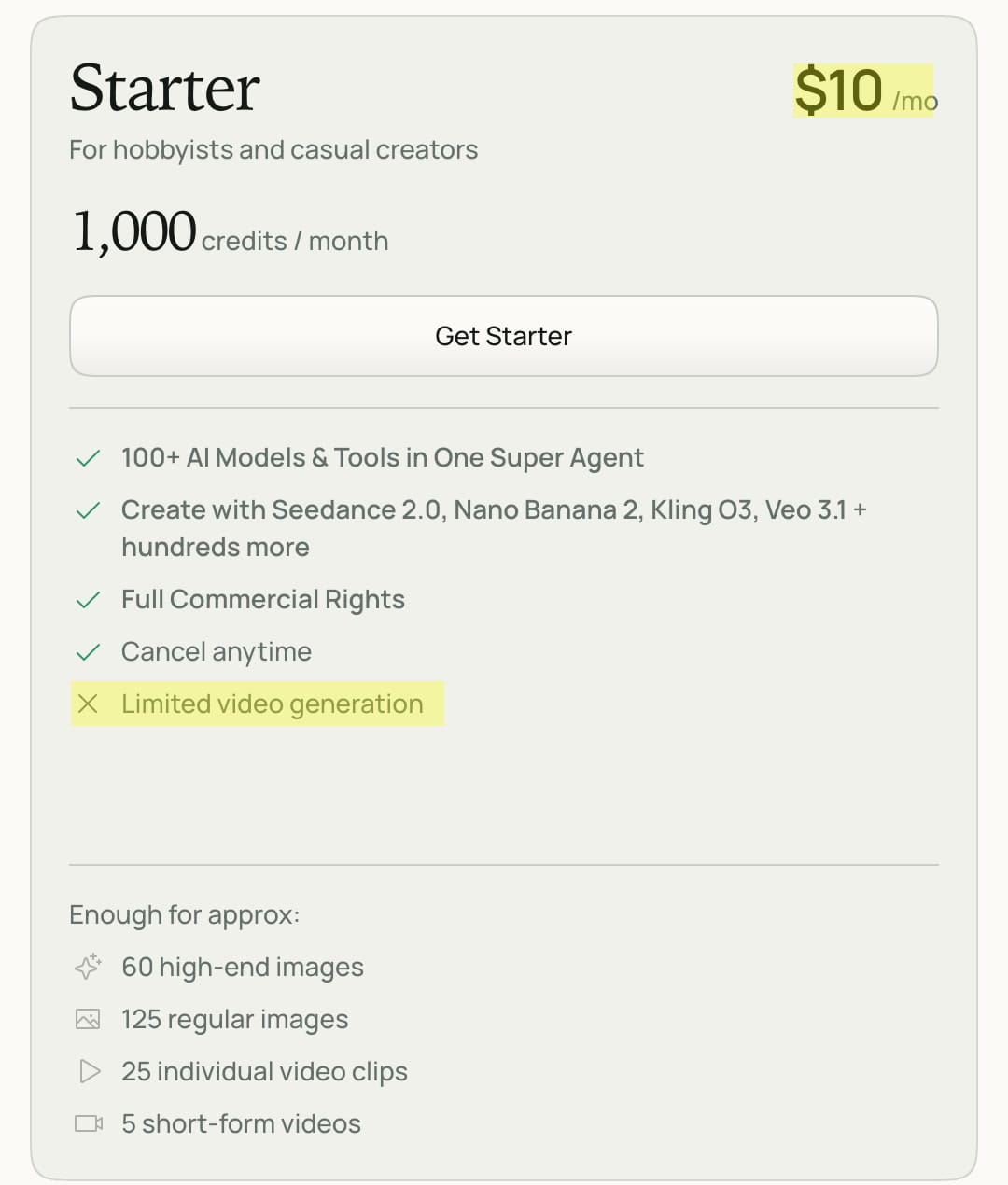Select the highlighted $10 /mo price
This screenshot has height=1185, width=1008.
(x=865, y=91)
